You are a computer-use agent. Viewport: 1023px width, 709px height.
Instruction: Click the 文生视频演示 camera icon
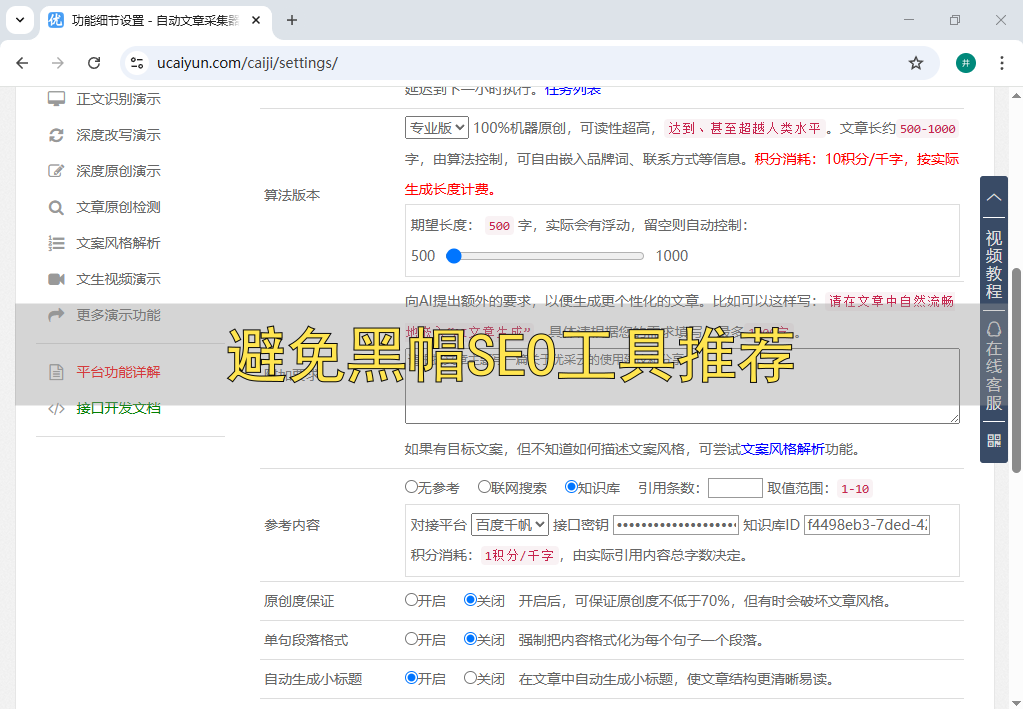coord(56,279)
